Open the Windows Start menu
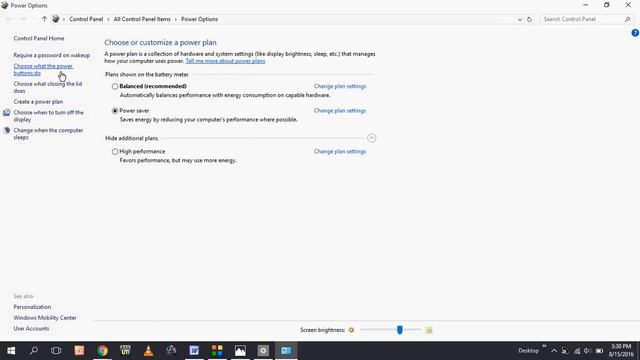 coord(11,351)
